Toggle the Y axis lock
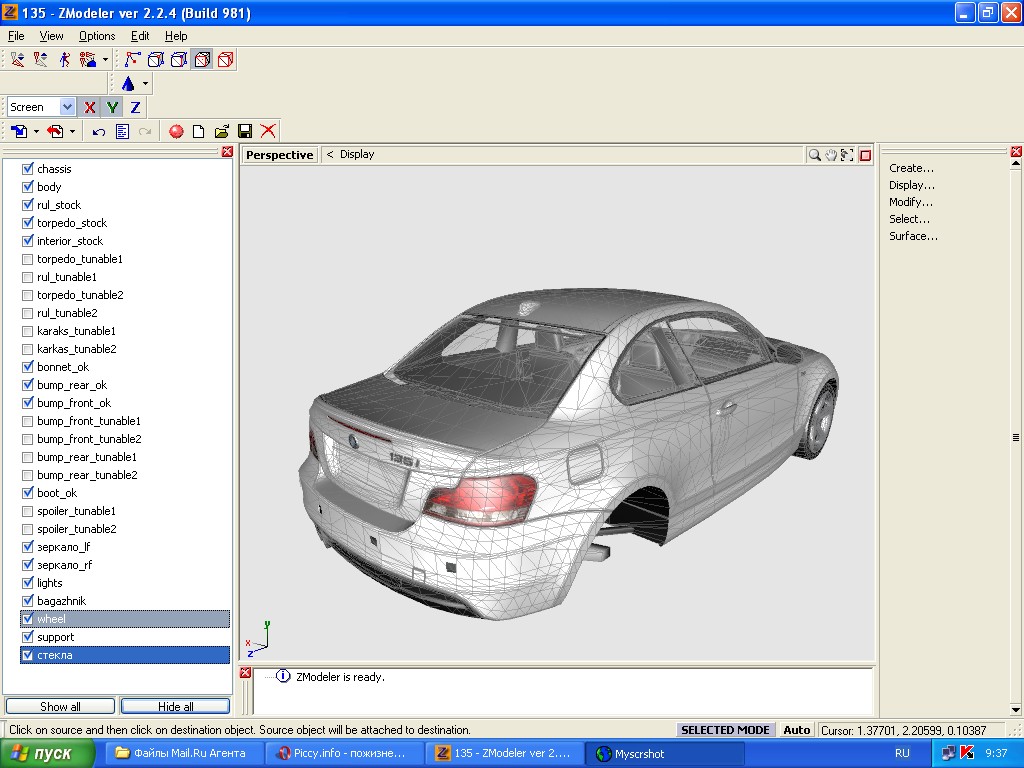 click(x=112, y=107)
